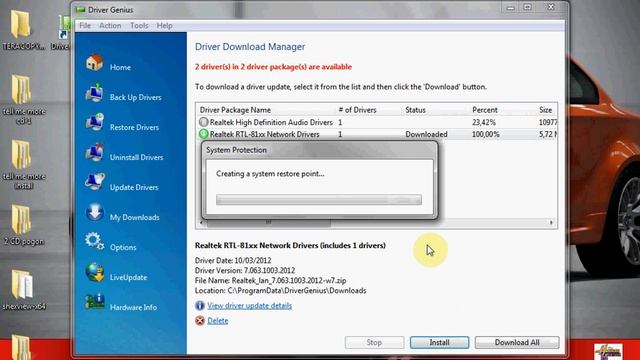Click the restore point progress bar
The height and width of the screenshot is (360, 640).
(x=319, y=200)
